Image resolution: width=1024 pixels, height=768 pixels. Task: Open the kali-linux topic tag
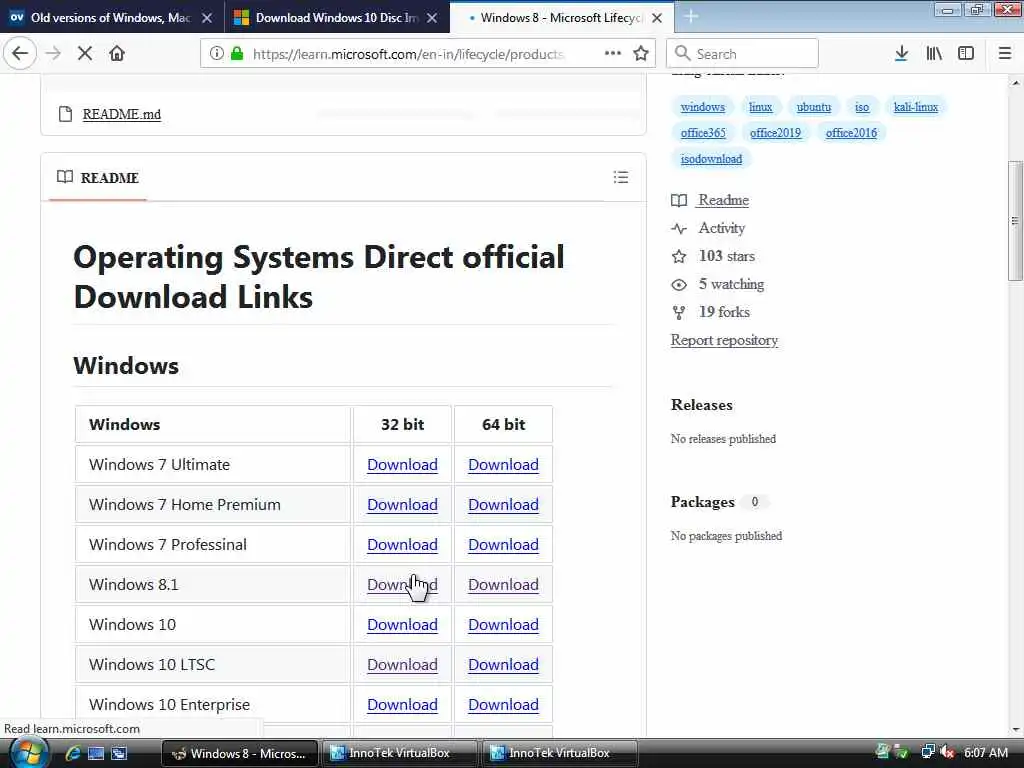pos(916,107)
